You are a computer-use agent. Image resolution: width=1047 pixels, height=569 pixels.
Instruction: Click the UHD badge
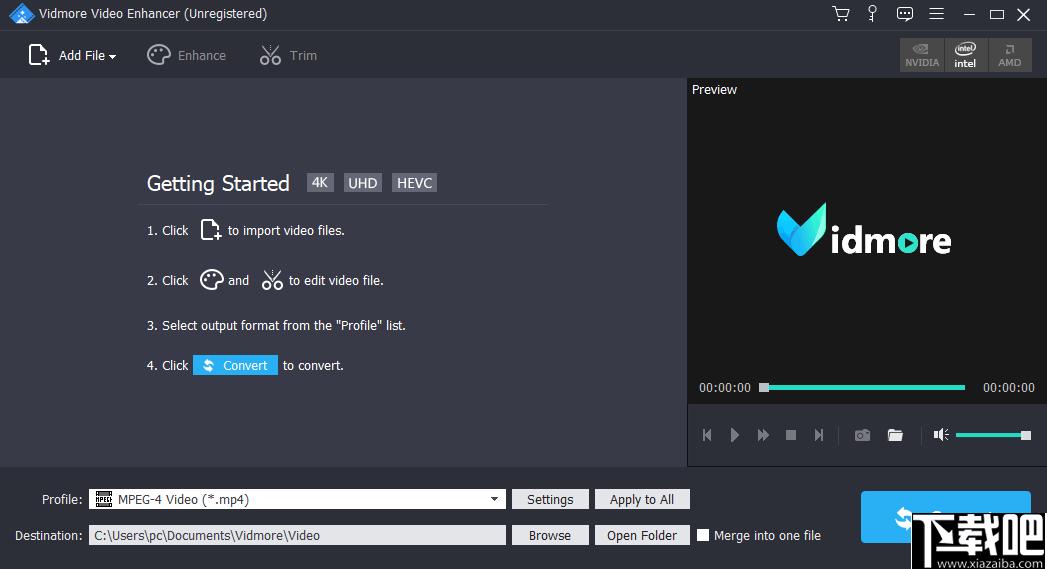coord(363,183)
